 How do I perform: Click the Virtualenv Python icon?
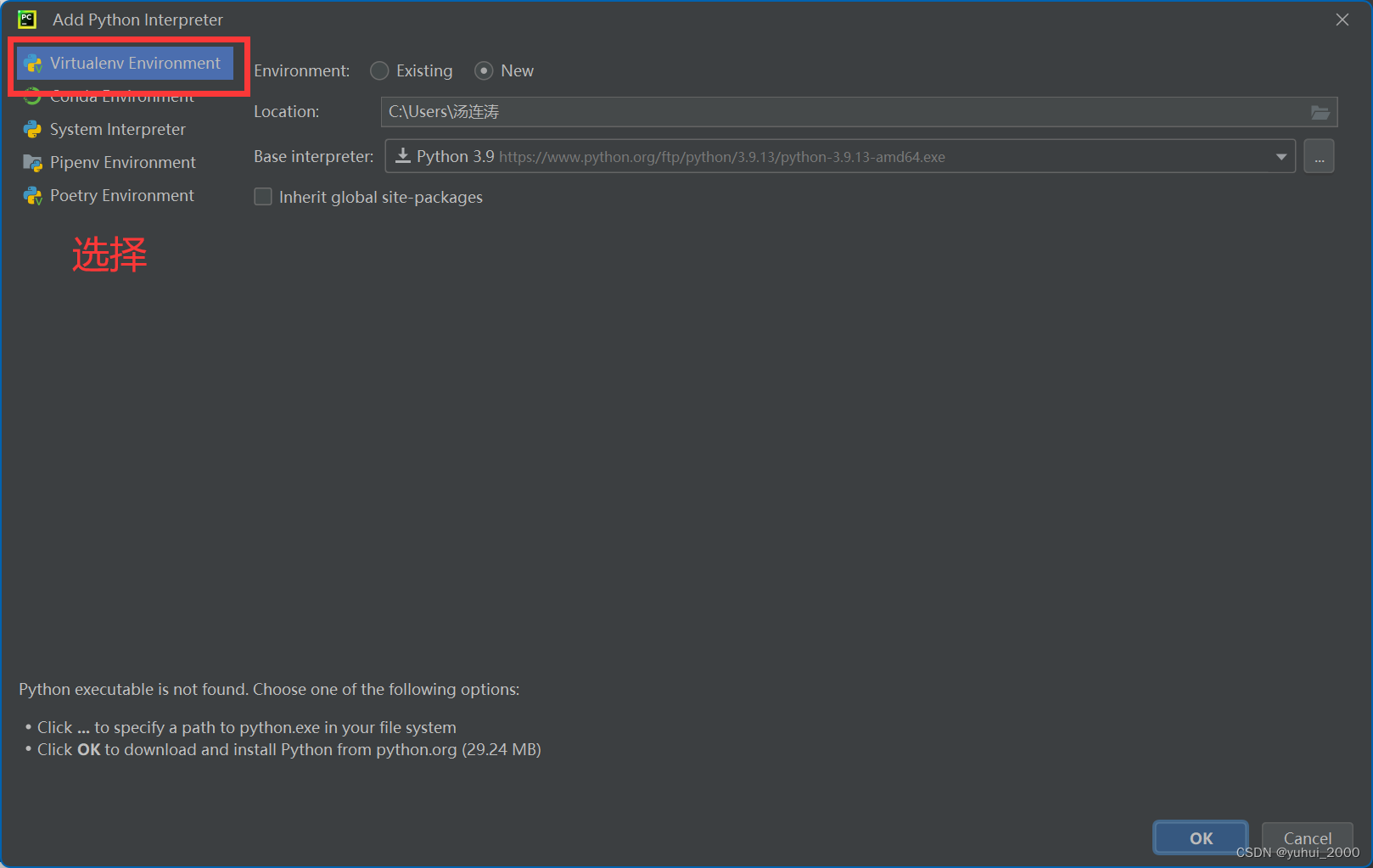pyautogui.click(x=33, y=64)
